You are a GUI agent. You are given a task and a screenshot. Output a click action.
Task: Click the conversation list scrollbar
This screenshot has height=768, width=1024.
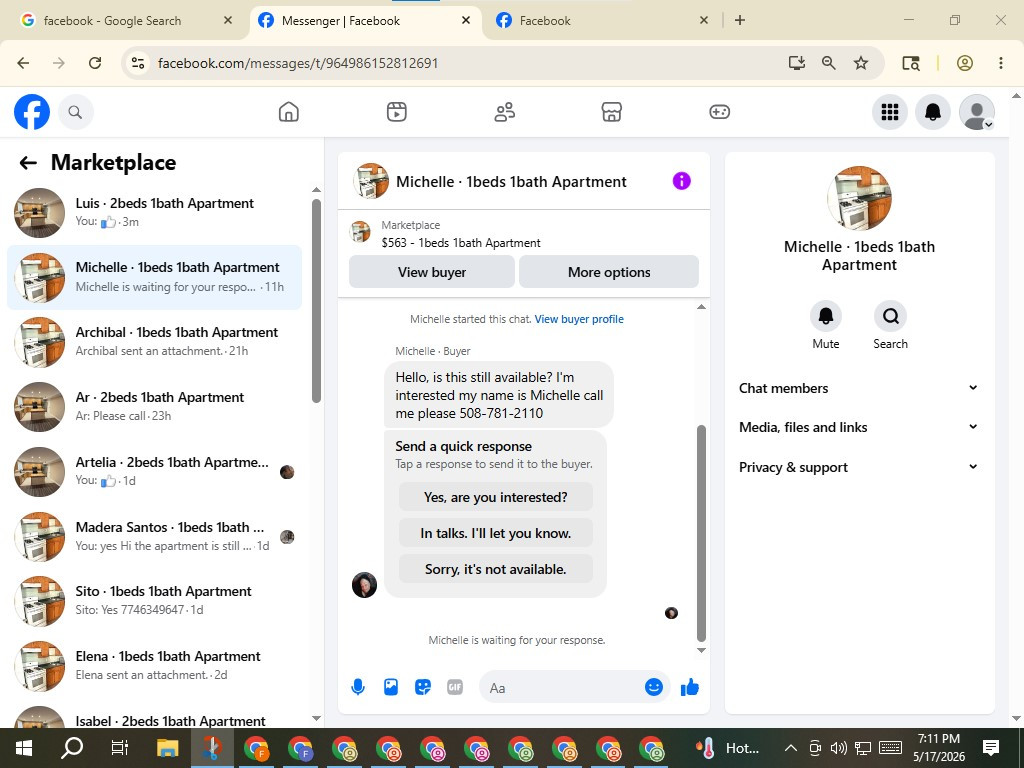tap(316, 300)
